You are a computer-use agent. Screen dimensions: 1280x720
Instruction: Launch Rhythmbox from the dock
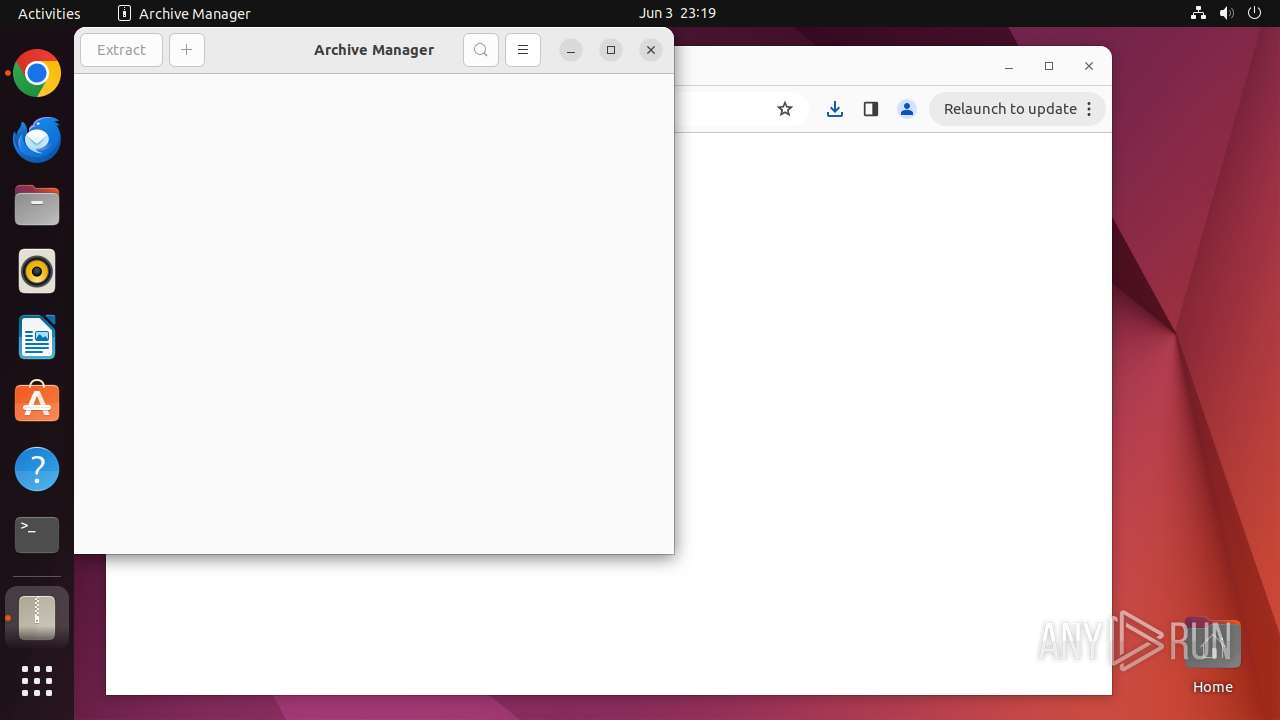tap(37, 271)
